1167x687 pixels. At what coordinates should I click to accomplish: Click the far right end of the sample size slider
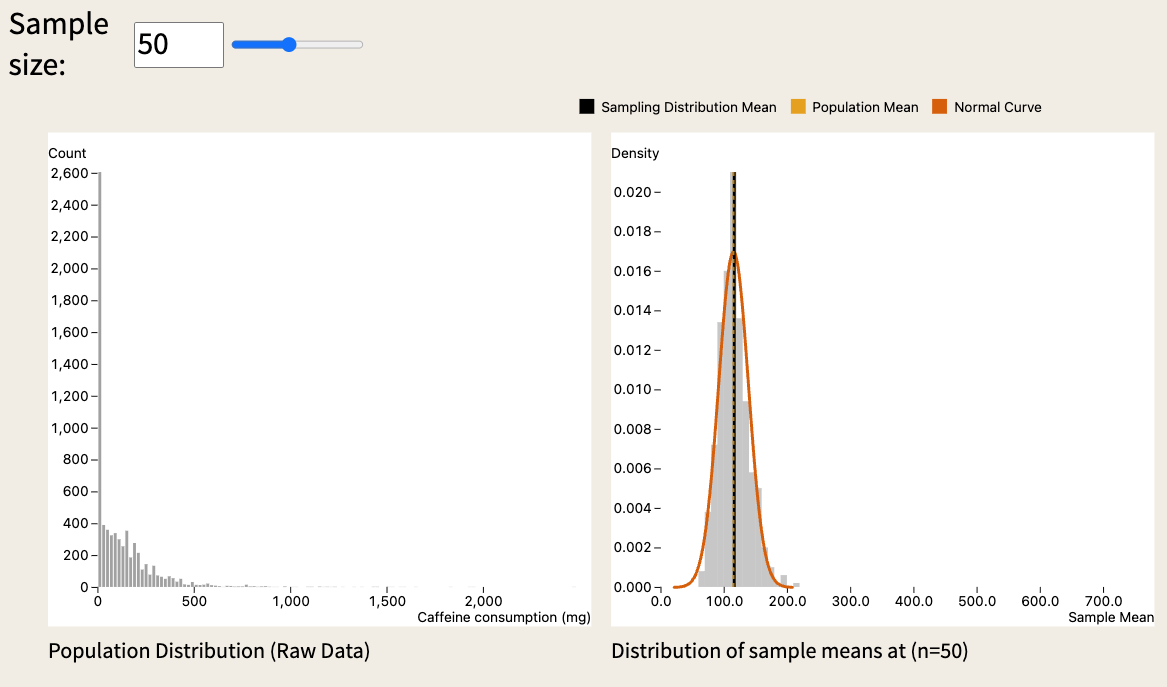(361, 44)
